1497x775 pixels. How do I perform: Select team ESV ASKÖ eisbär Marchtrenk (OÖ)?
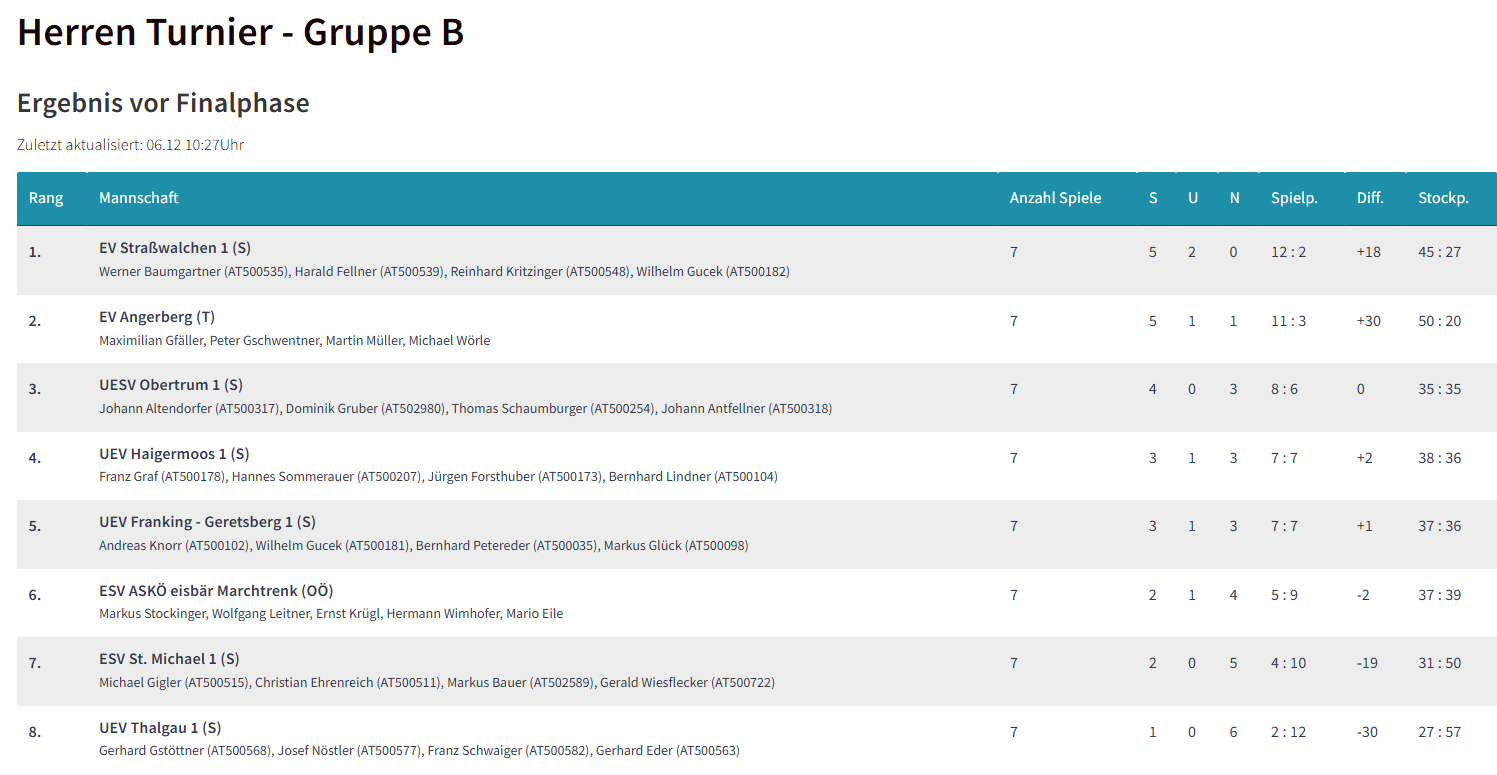click(x=216, y=591)
